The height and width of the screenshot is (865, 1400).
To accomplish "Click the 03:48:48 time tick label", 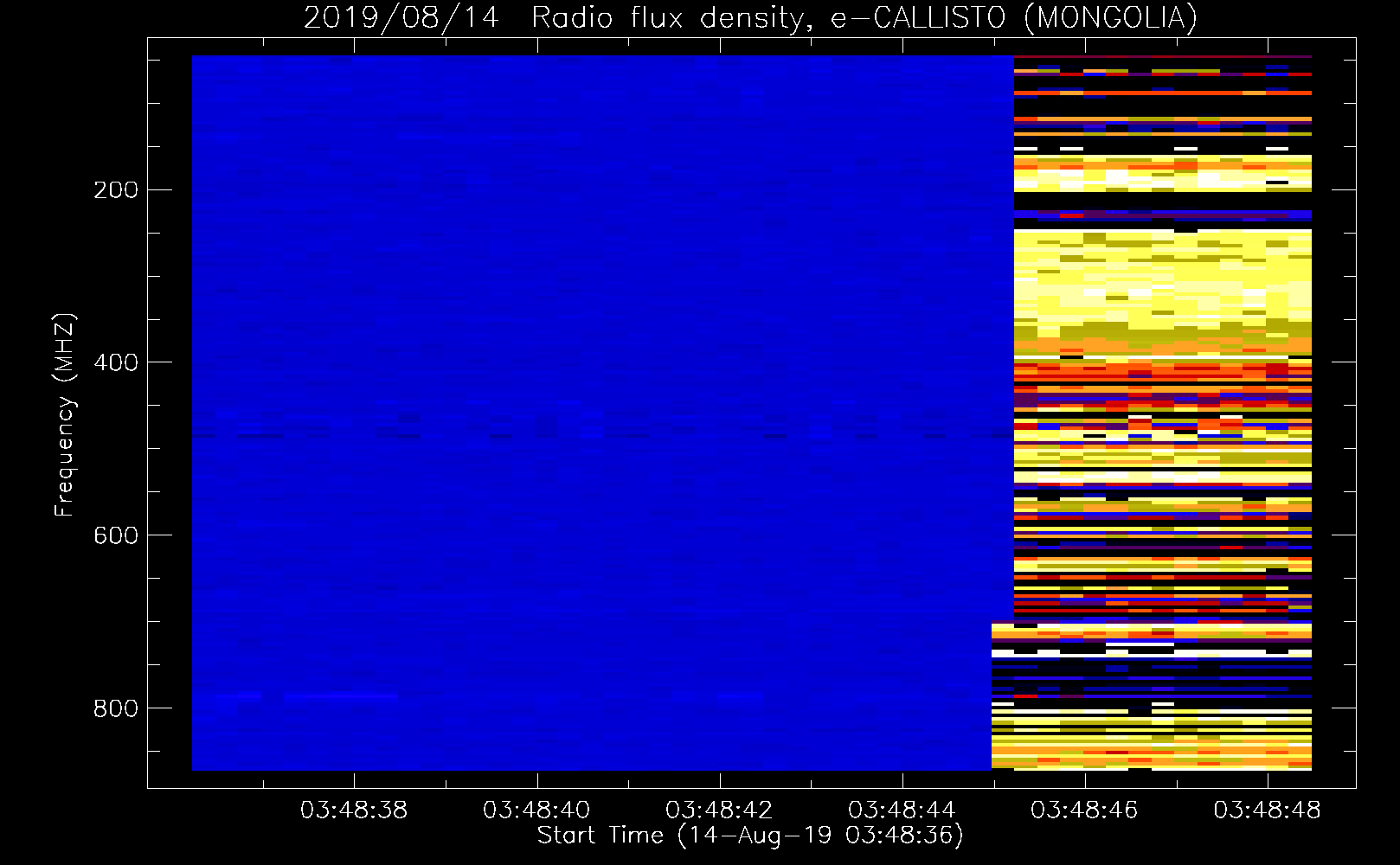I will pyautogui.click(x=1267, y=811).
